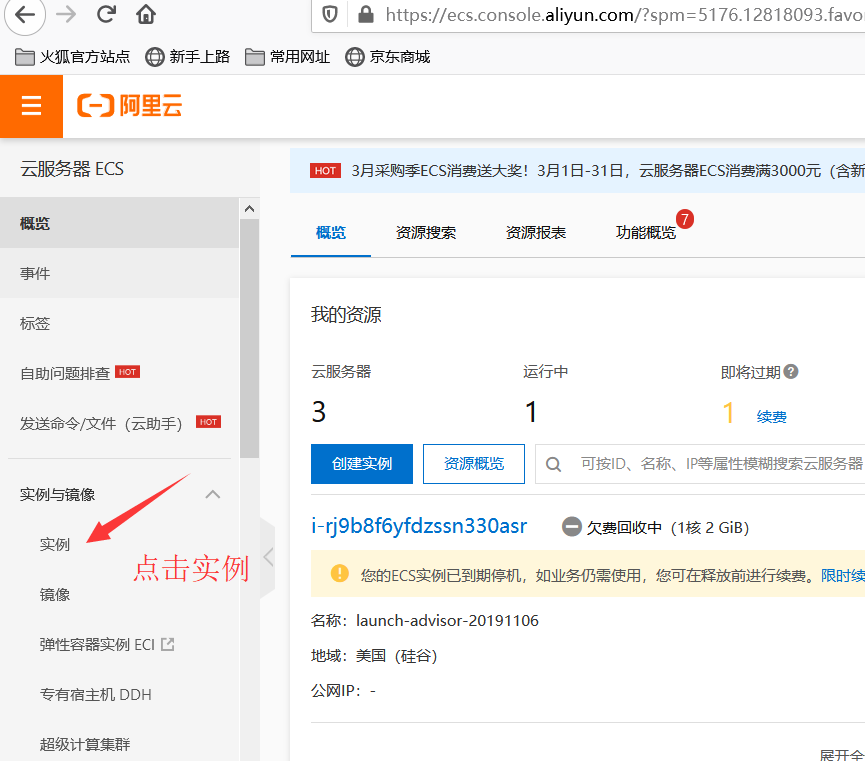Collapse the sidebar with the side handle

click(x=268, y=557)
